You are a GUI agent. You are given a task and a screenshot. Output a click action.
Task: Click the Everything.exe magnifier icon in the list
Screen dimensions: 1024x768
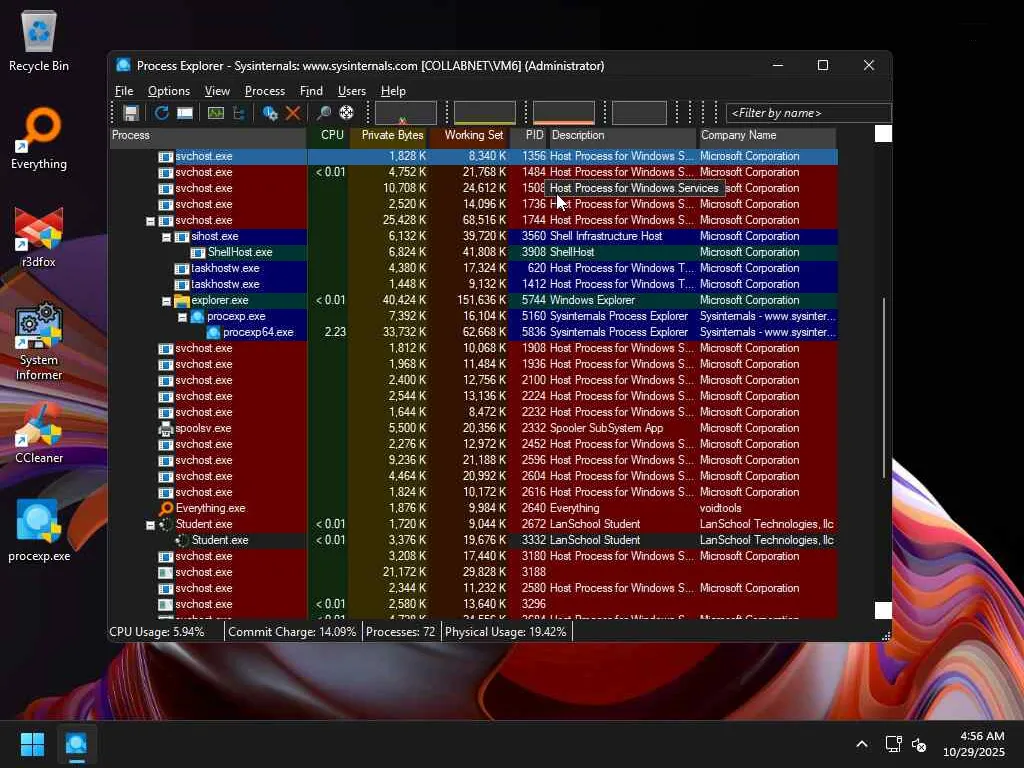[166, 508]
